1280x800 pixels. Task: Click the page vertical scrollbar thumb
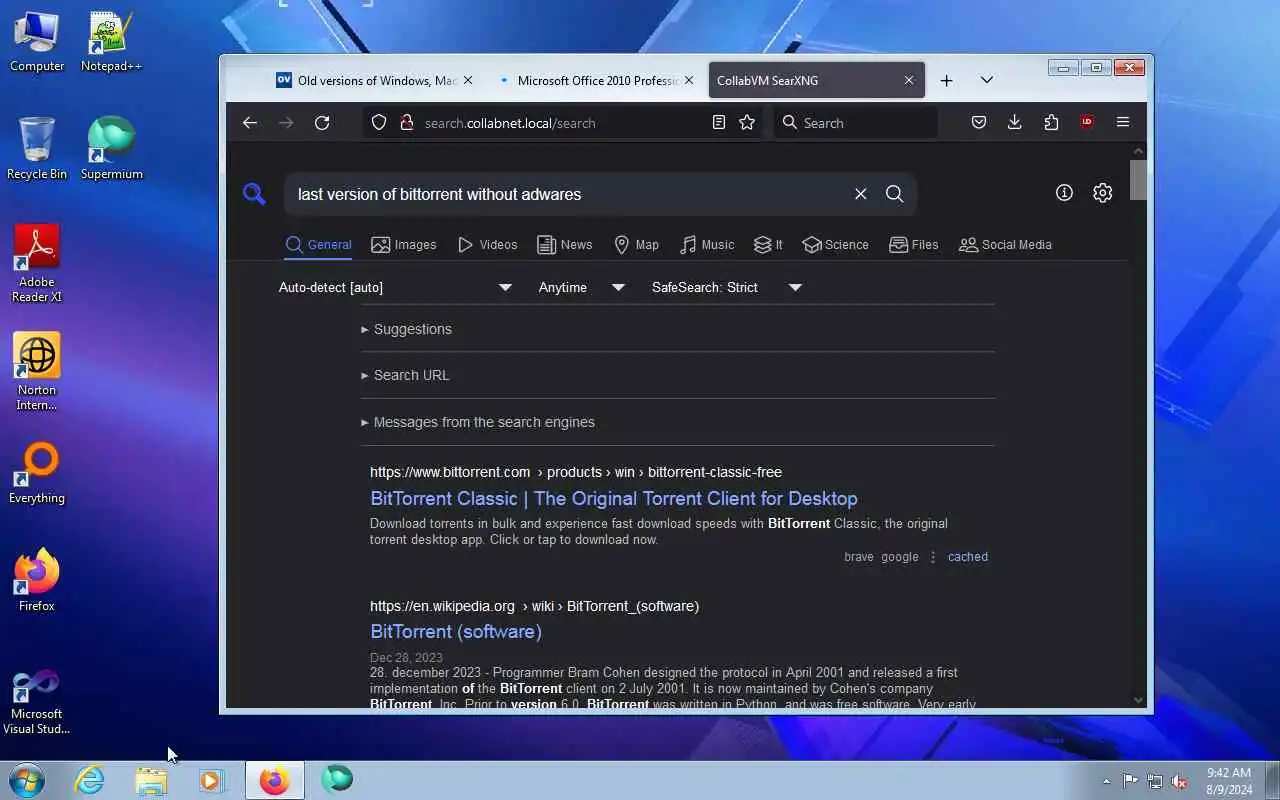[x=1138, y=180]
